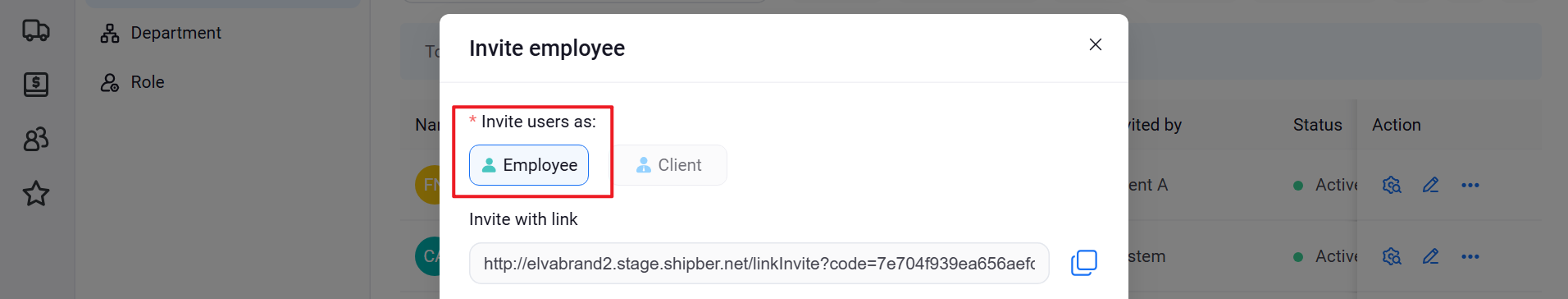The width and height of the screenshot is (1568, 299).
Task: Click the invite link text field
Action: [x=759, y=263]
